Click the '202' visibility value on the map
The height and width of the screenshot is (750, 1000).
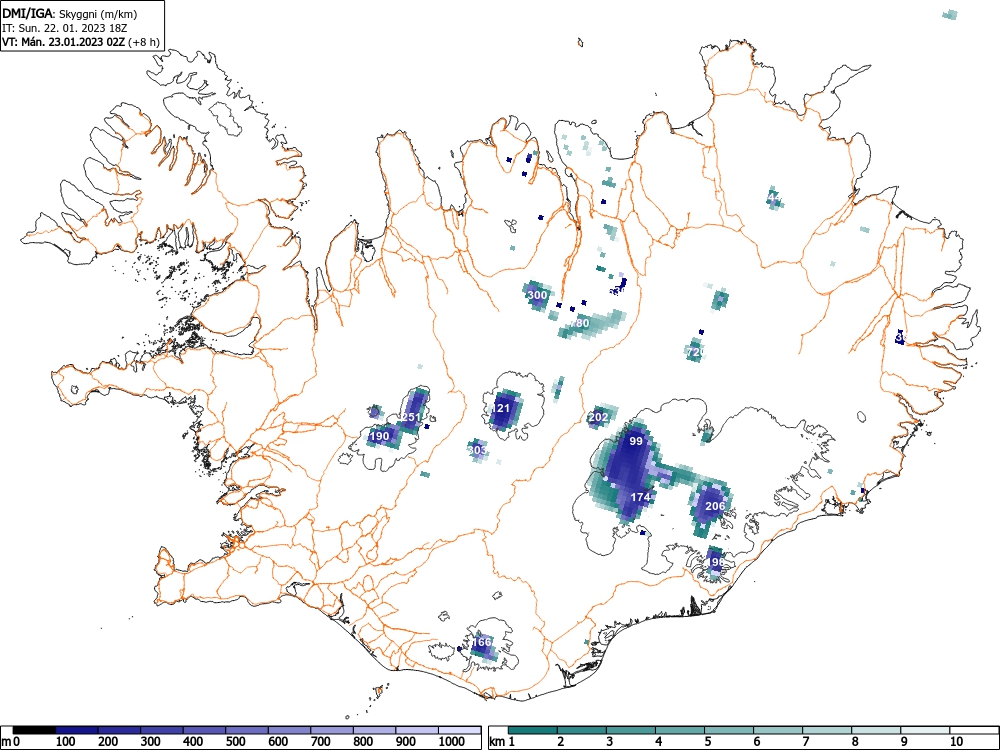[x=598, y=417]
